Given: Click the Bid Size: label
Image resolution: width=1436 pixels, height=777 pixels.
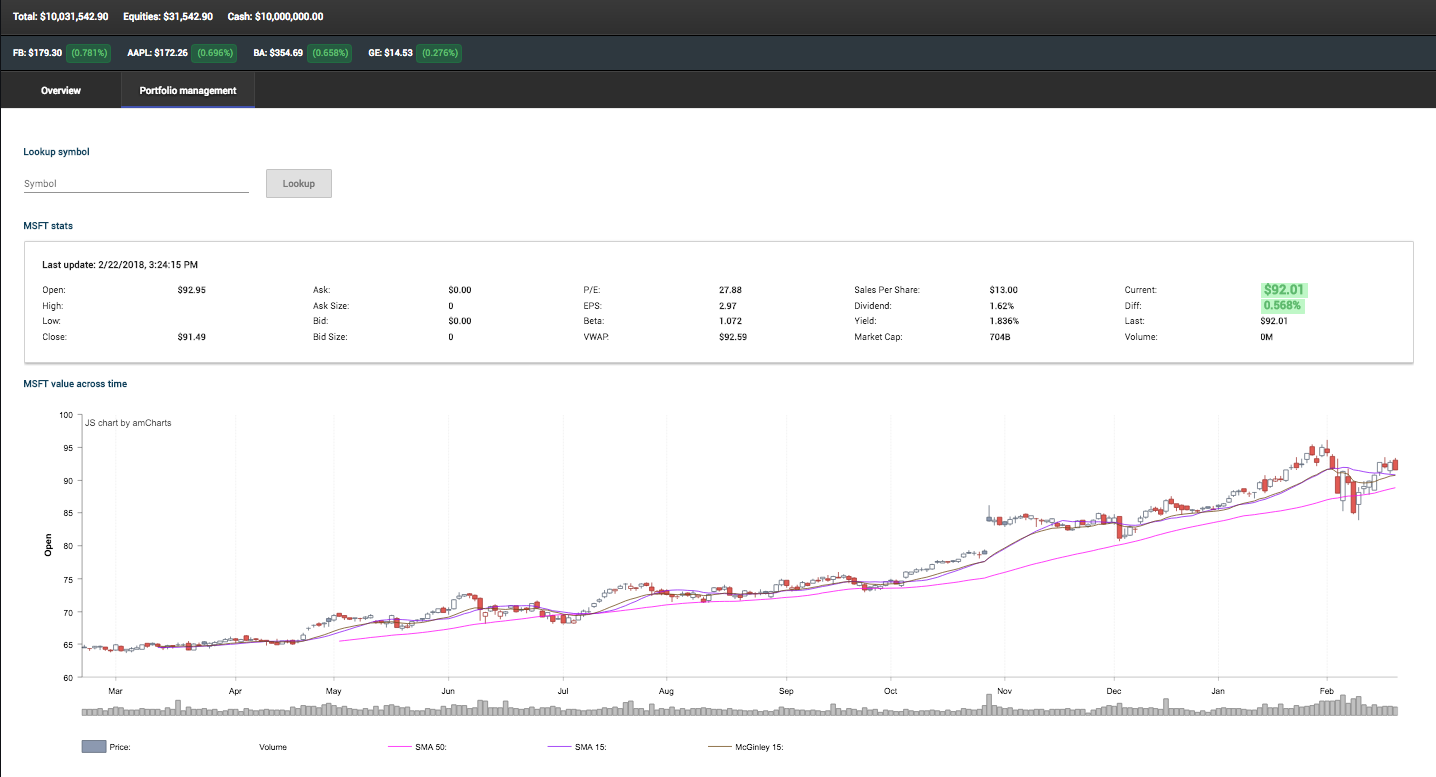Looking at the screenshot, I should [332, 337].
